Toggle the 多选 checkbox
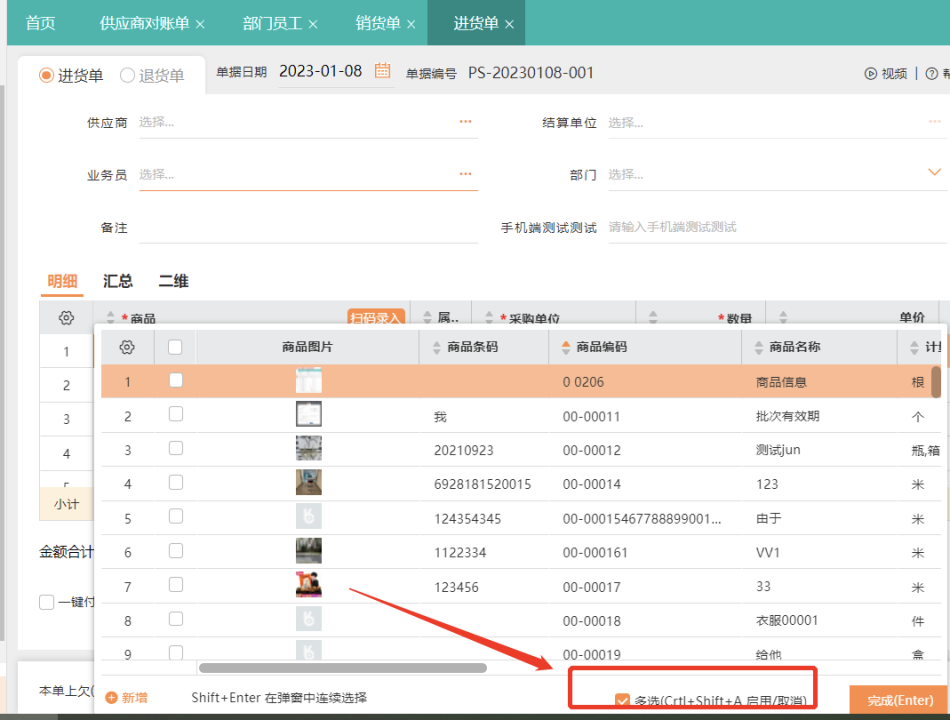950x720 pixels. tap(623, 701)
